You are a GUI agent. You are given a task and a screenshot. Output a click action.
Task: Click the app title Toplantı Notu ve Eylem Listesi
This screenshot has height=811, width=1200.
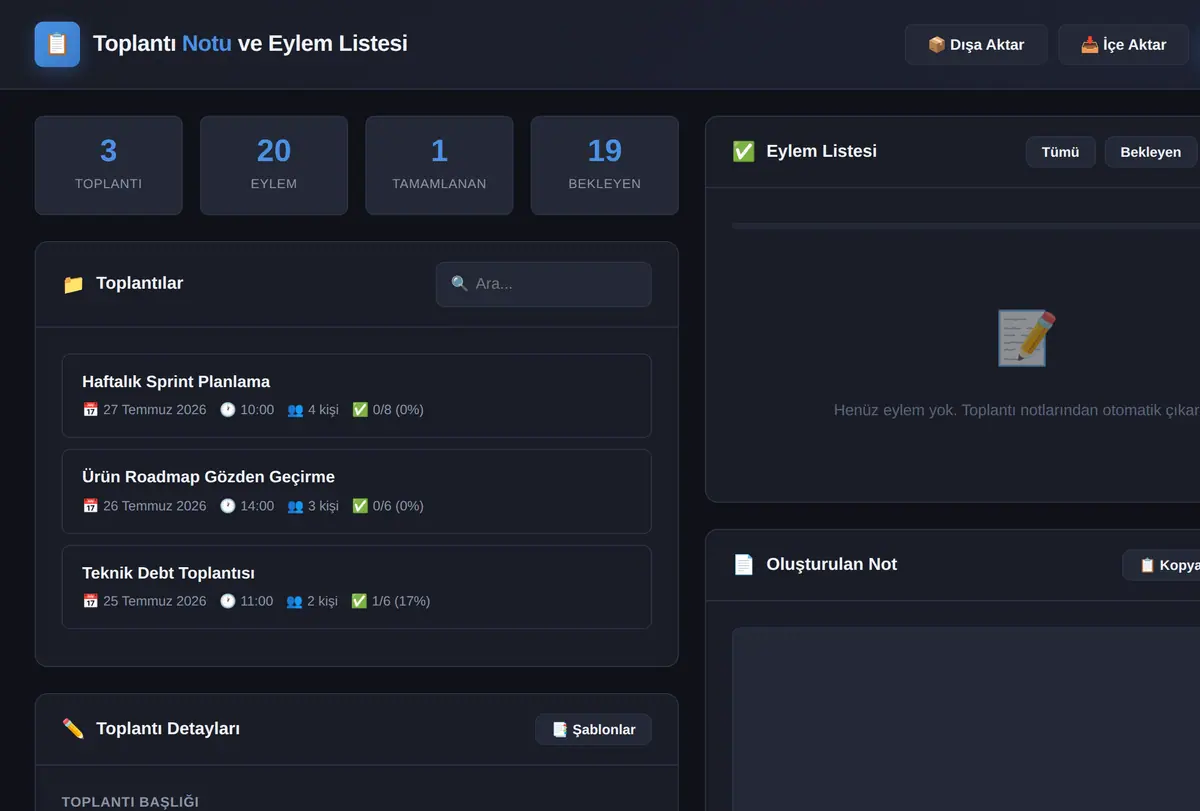click(x=250, y=44)
